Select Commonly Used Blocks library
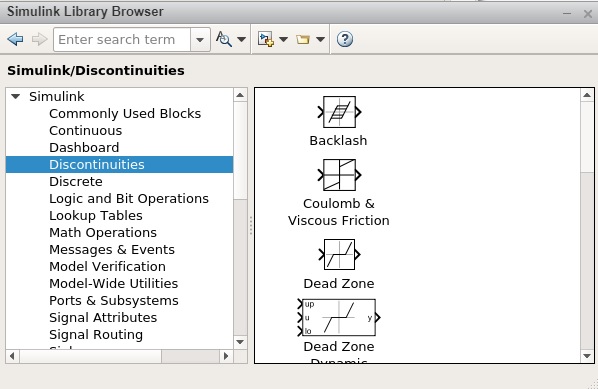The width and height of the screenshot is (598, 389). click(125, 114)
